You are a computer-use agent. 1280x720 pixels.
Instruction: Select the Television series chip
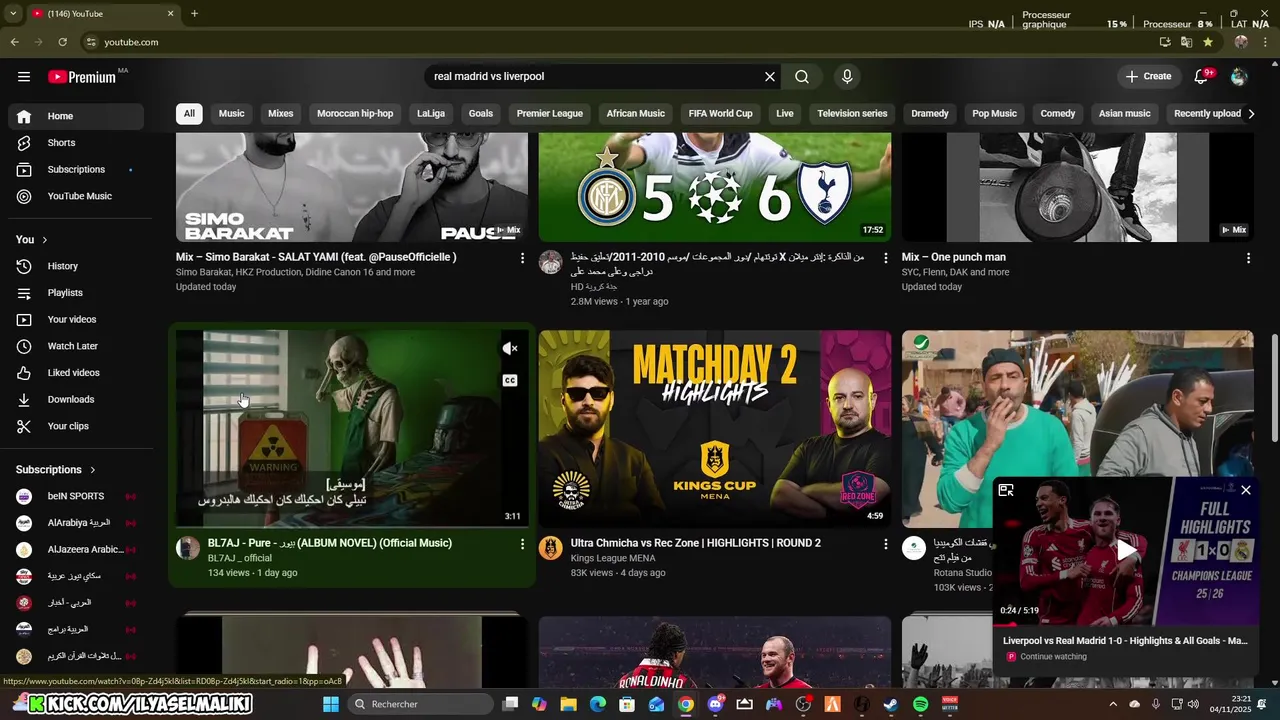tap(852, 114)
